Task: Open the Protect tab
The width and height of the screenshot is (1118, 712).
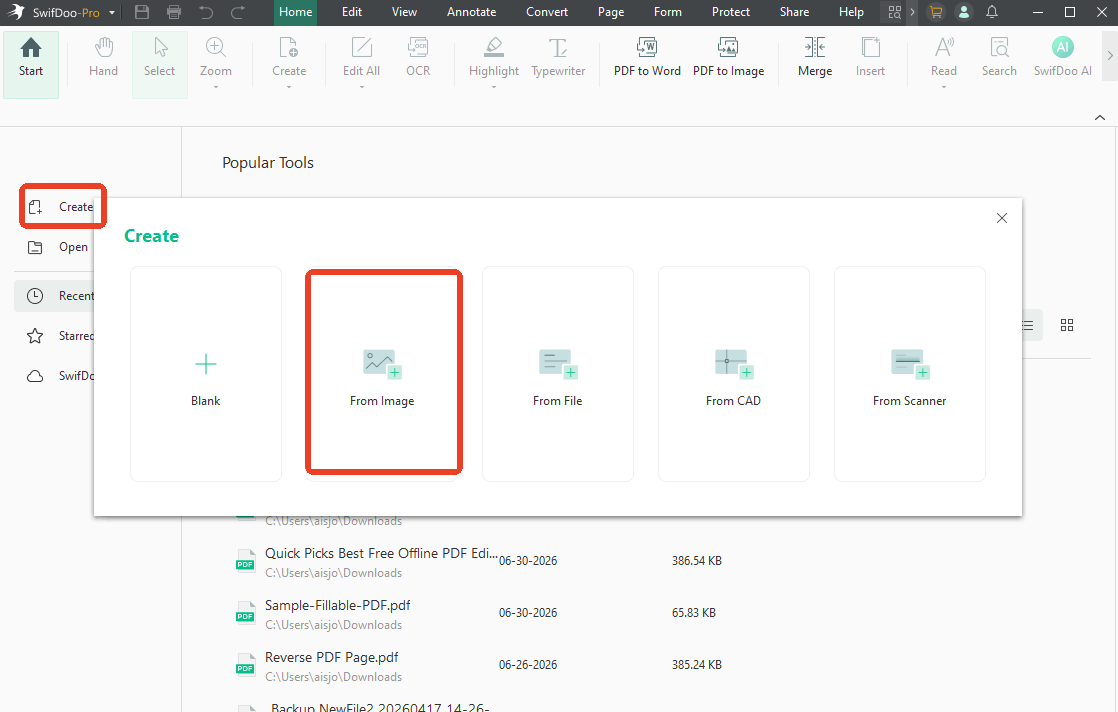Action: tap(731, 12)
